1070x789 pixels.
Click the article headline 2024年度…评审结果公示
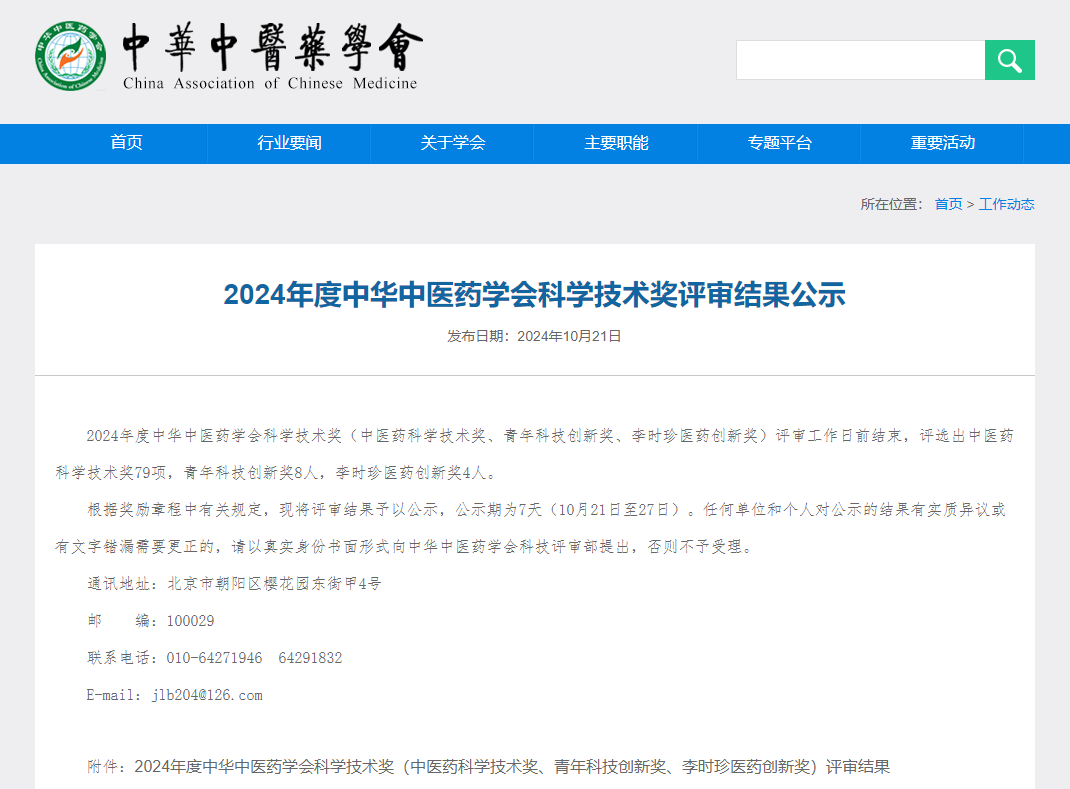(x=534, y=294)
